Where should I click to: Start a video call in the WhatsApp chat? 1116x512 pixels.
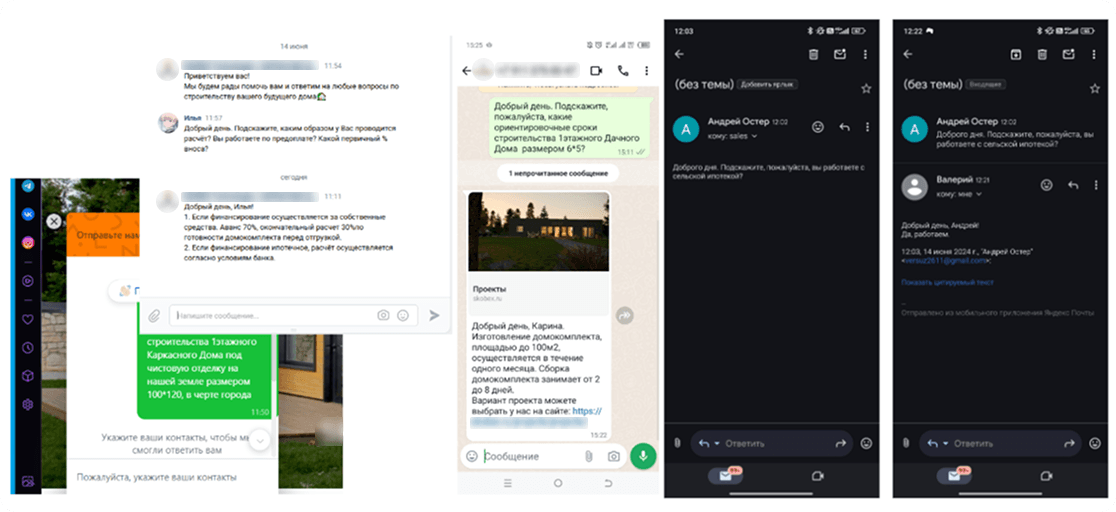pos(596,70)
